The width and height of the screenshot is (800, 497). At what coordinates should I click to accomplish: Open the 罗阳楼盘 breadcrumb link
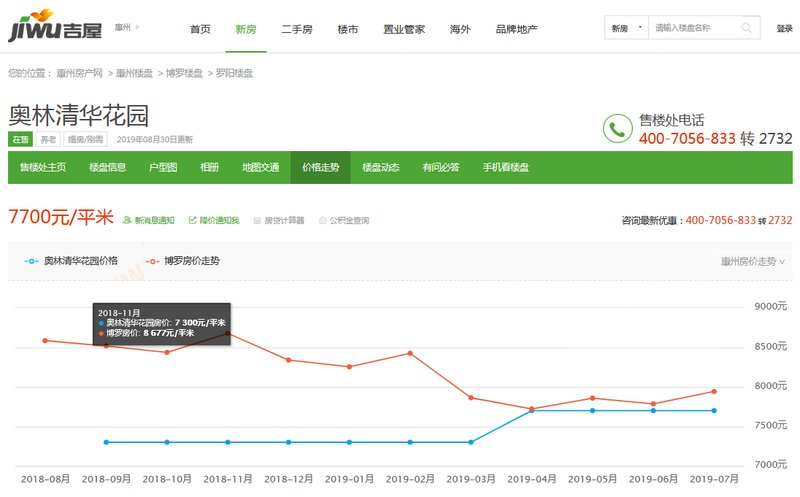pos(234,73)
